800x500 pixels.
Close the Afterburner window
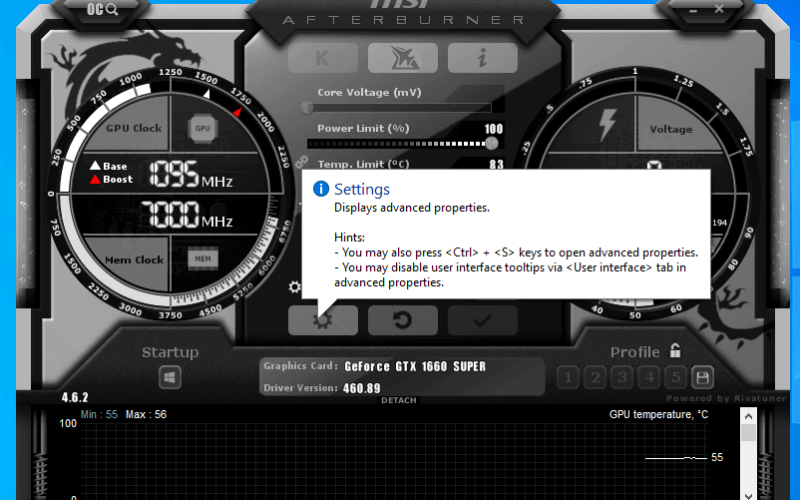tap(719, 9)
